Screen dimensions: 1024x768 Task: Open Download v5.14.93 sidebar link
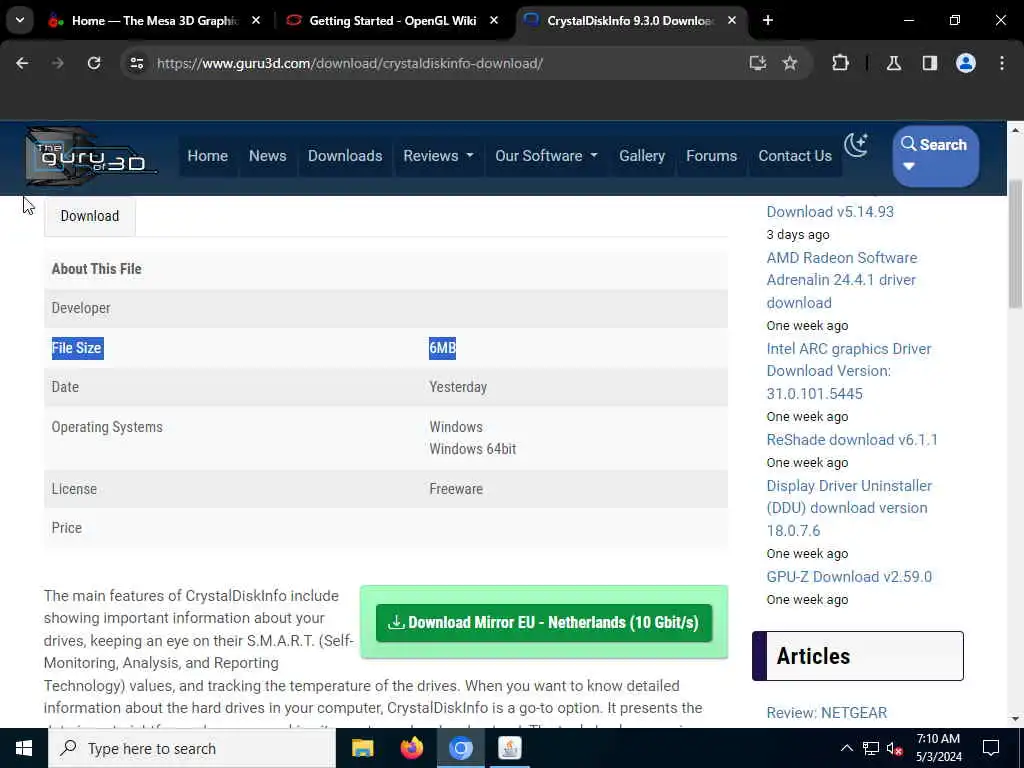coord(830,212)
